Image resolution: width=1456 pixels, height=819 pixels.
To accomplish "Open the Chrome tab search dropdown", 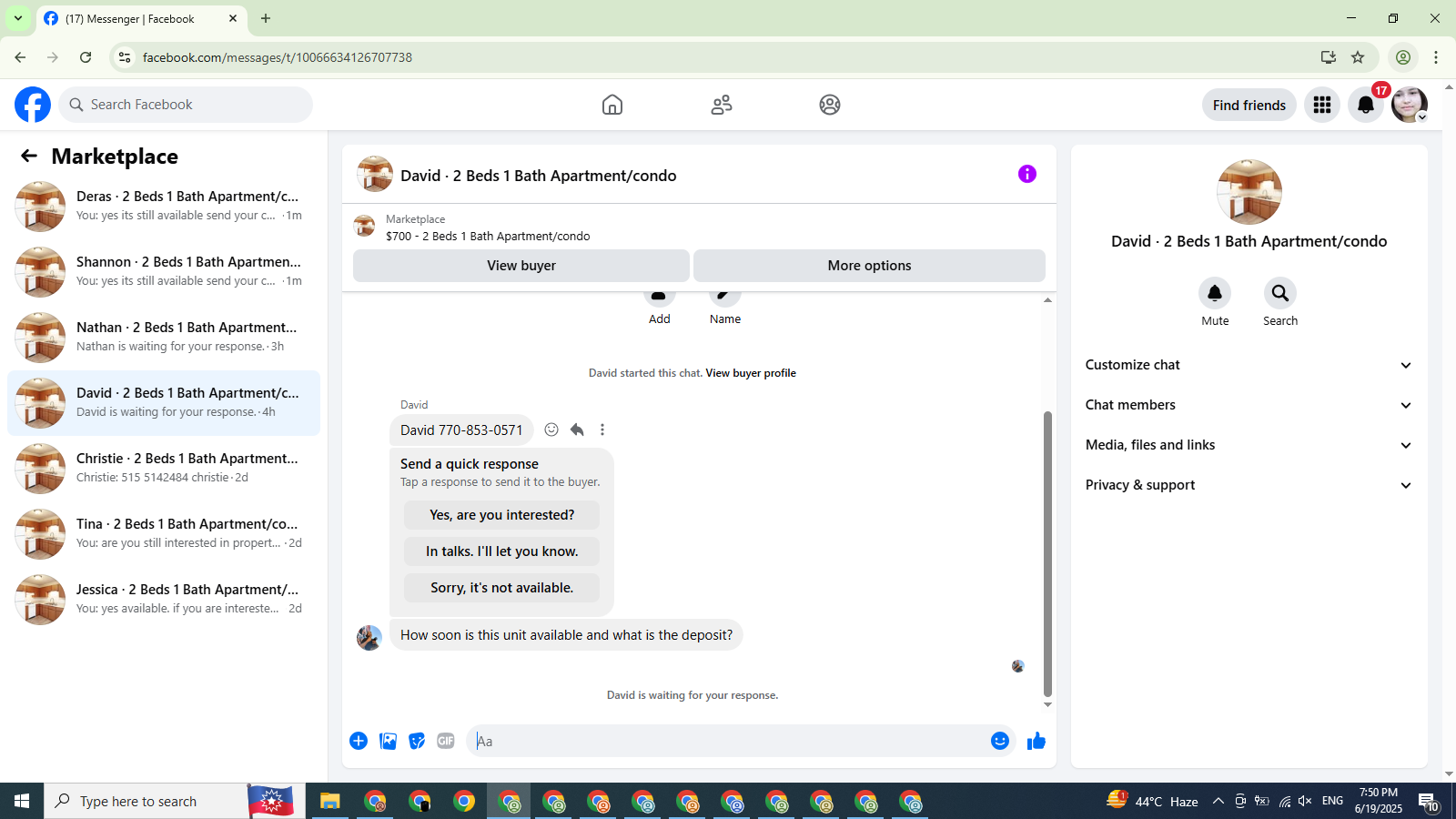I will click(18, 18).
